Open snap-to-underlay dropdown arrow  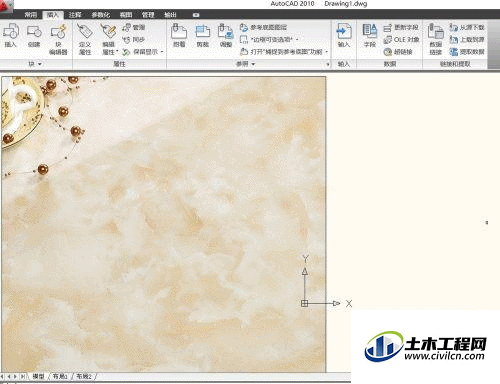[x=326, y=52]
